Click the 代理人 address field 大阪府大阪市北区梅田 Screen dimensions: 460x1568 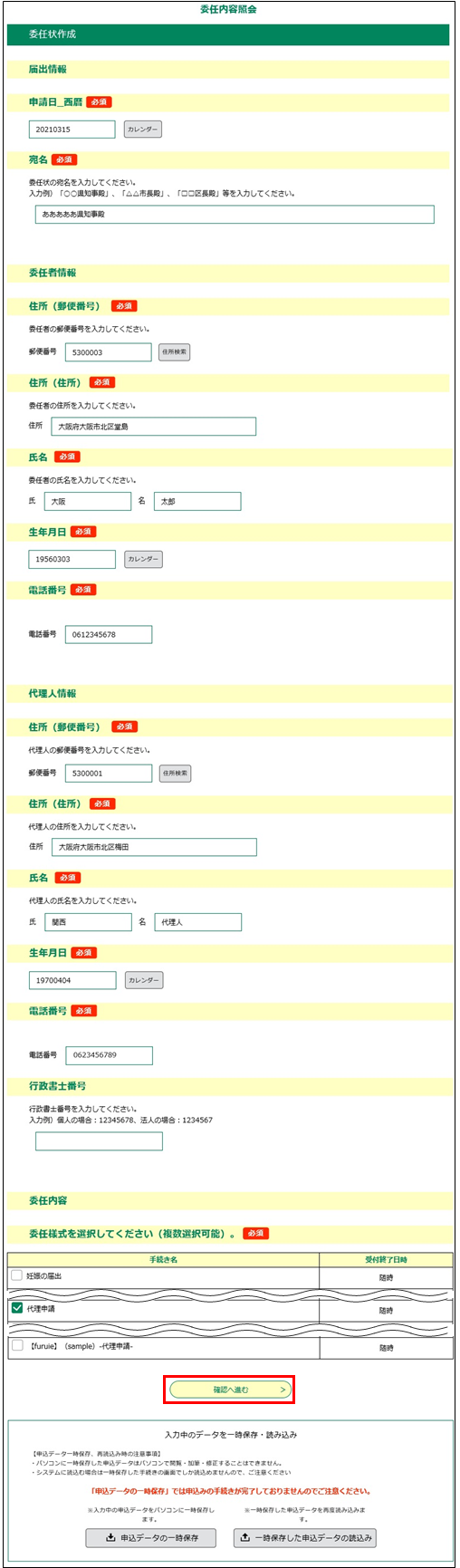pos(154,847)
